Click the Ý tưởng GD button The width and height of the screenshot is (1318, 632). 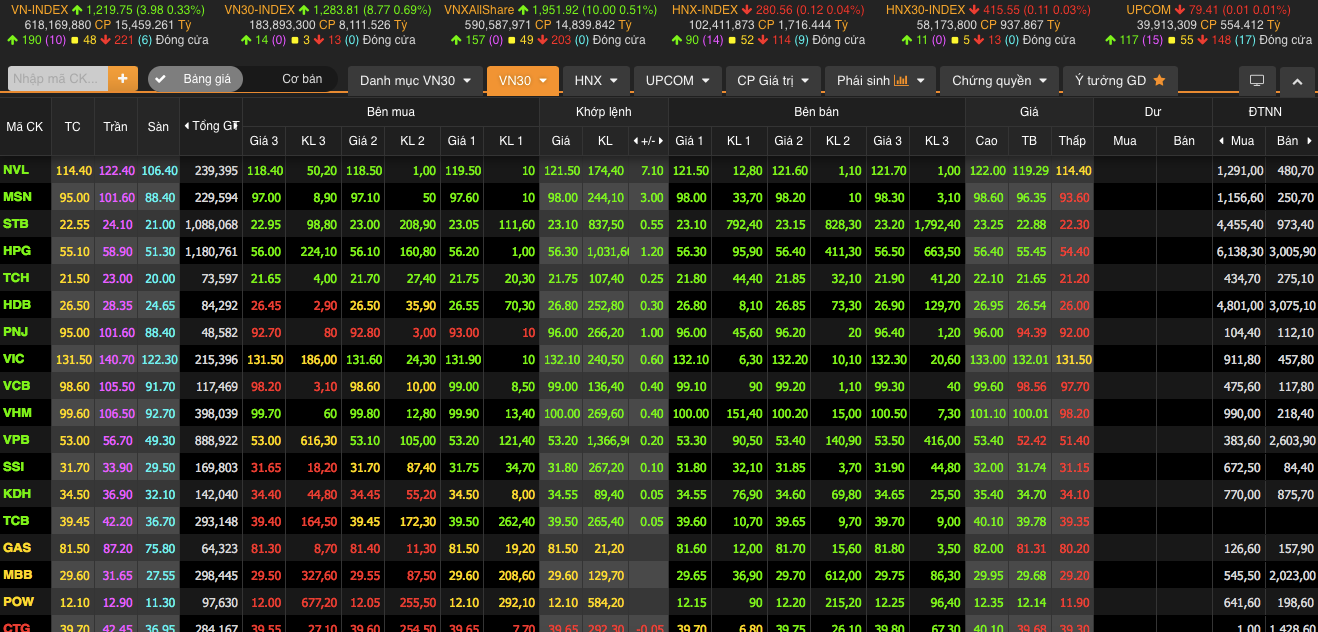pyautogui.click(x=1119, y=81)
